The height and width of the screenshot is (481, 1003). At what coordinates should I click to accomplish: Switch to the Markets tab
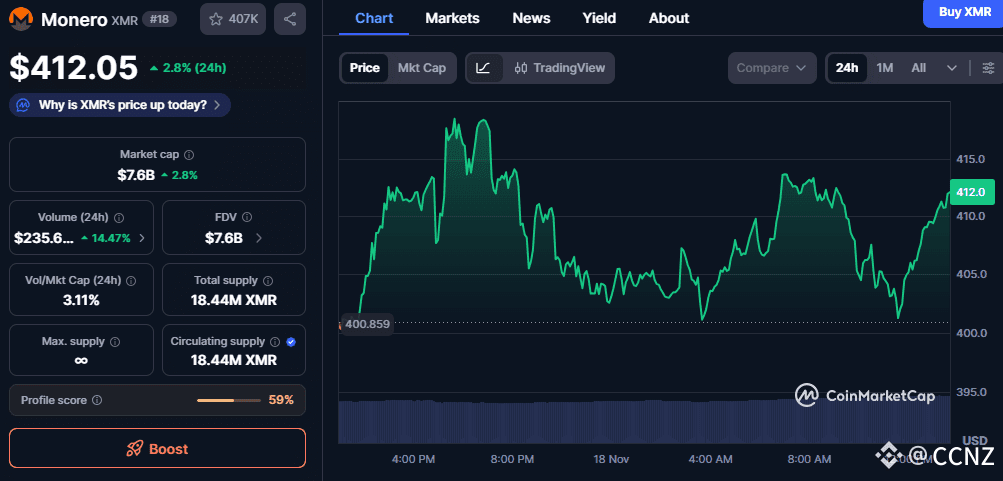452,18
